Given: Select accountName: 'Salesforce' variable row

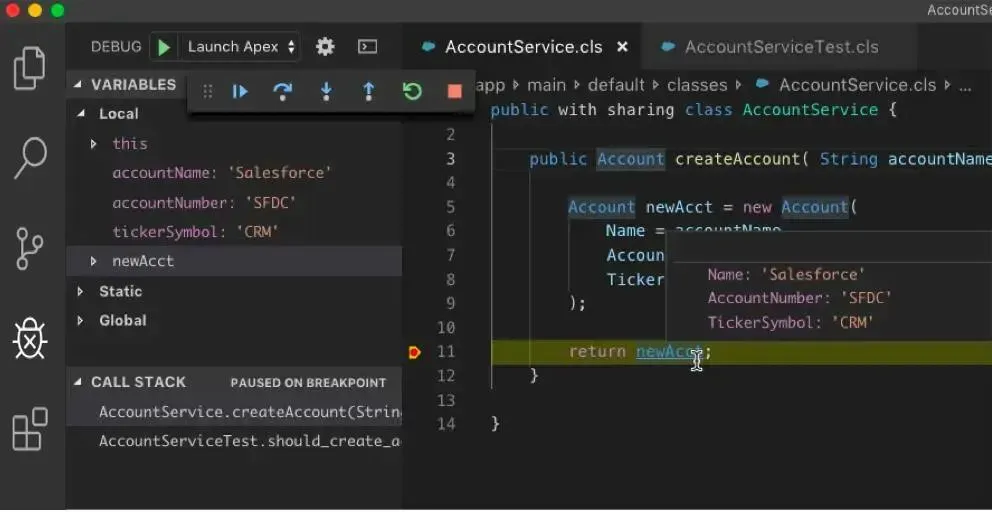Looking at the screenshot, I should tap(234, 173).
